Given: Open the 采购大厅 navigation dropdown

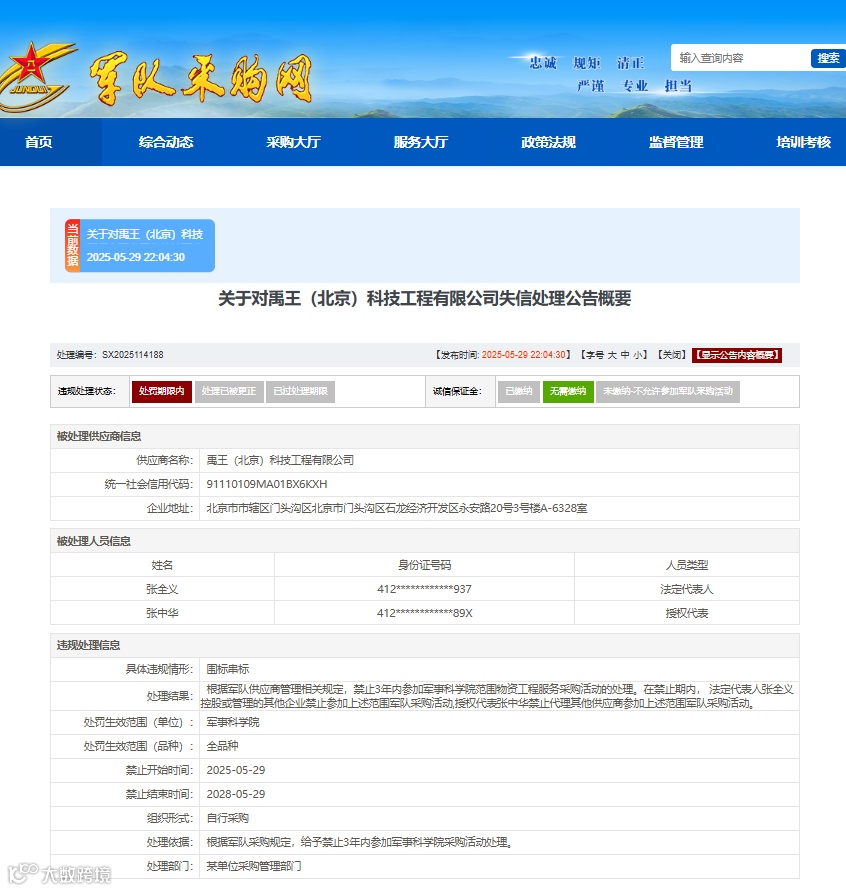Looking at the screenshot, I should [x=293, y=142].
